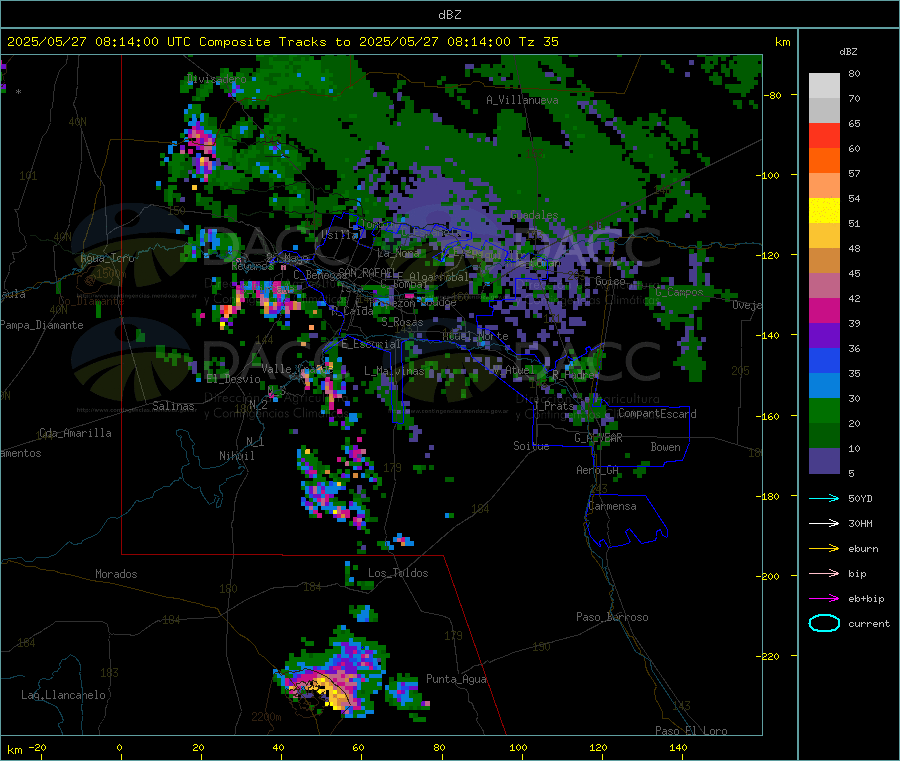This screenshot has width=900, height=761.
Task: Pick the bright green 30 dBZ swatch
Action: (824, 410)
